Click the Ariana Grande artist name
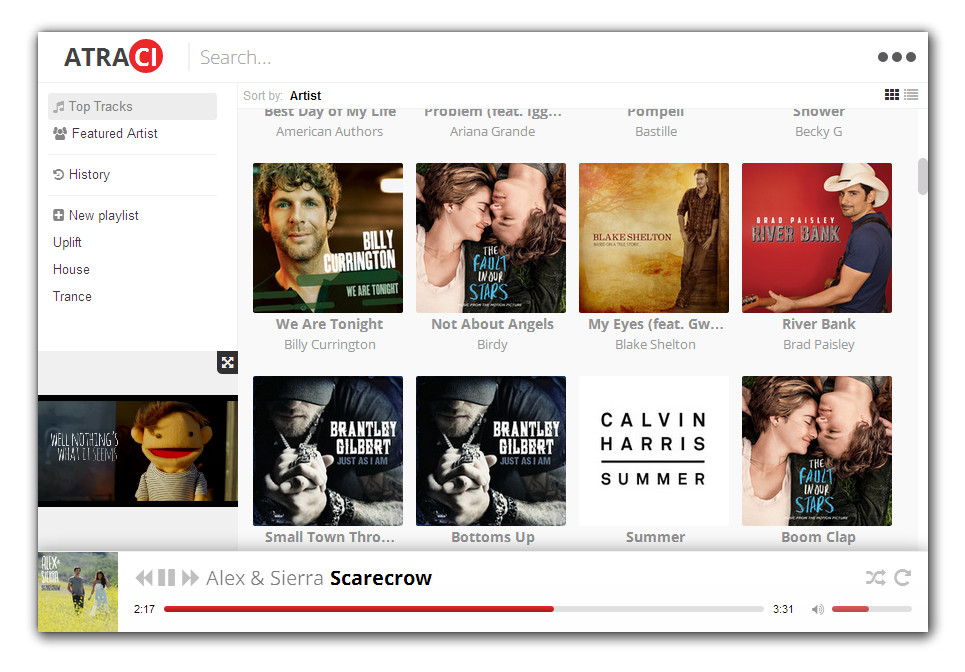 point(492,132)
